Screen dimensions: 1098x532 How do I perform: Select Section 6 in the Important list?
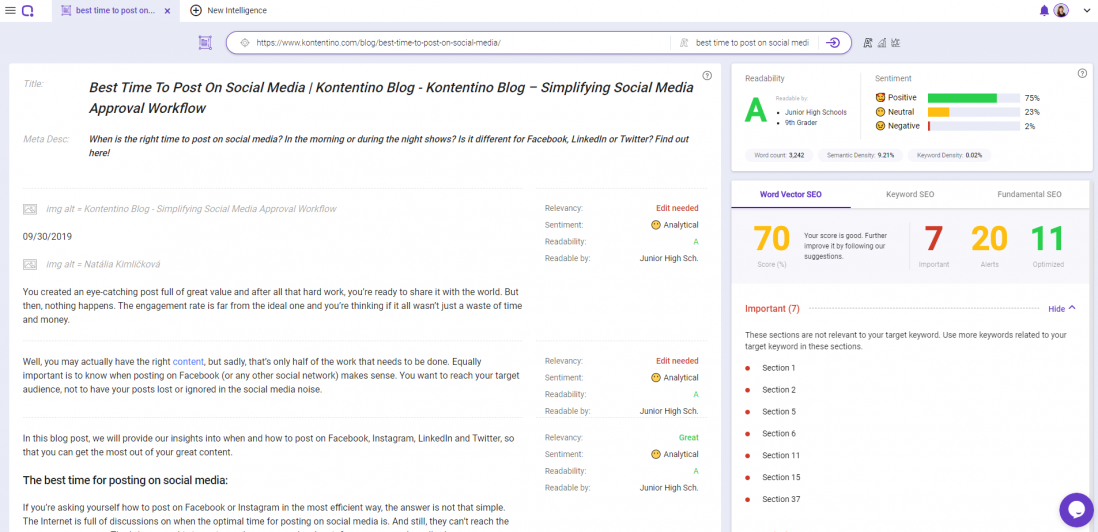coord(779,433)
